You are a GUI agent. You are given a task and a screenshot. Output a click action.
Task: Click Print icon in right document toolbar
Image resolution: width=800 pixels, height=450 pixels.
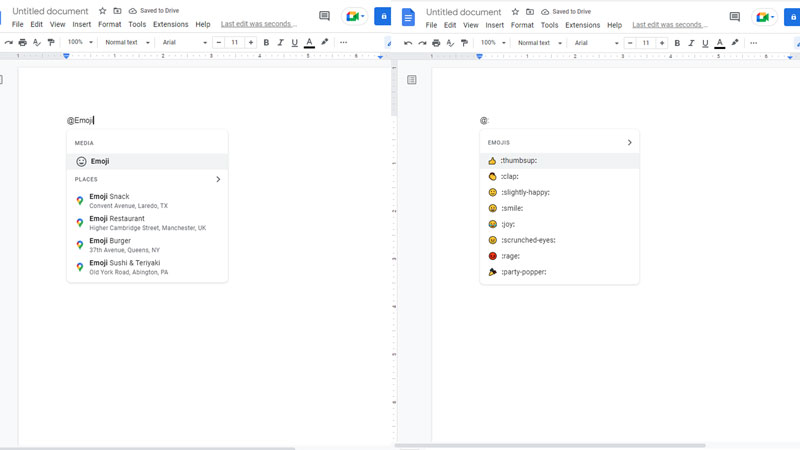coord(436,43)
